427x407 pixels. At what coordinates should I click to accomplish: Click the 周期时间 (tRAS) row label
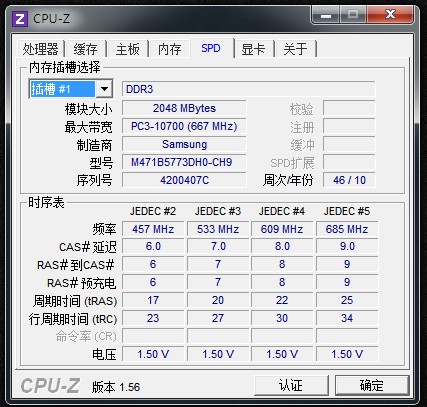coord(75,301)
